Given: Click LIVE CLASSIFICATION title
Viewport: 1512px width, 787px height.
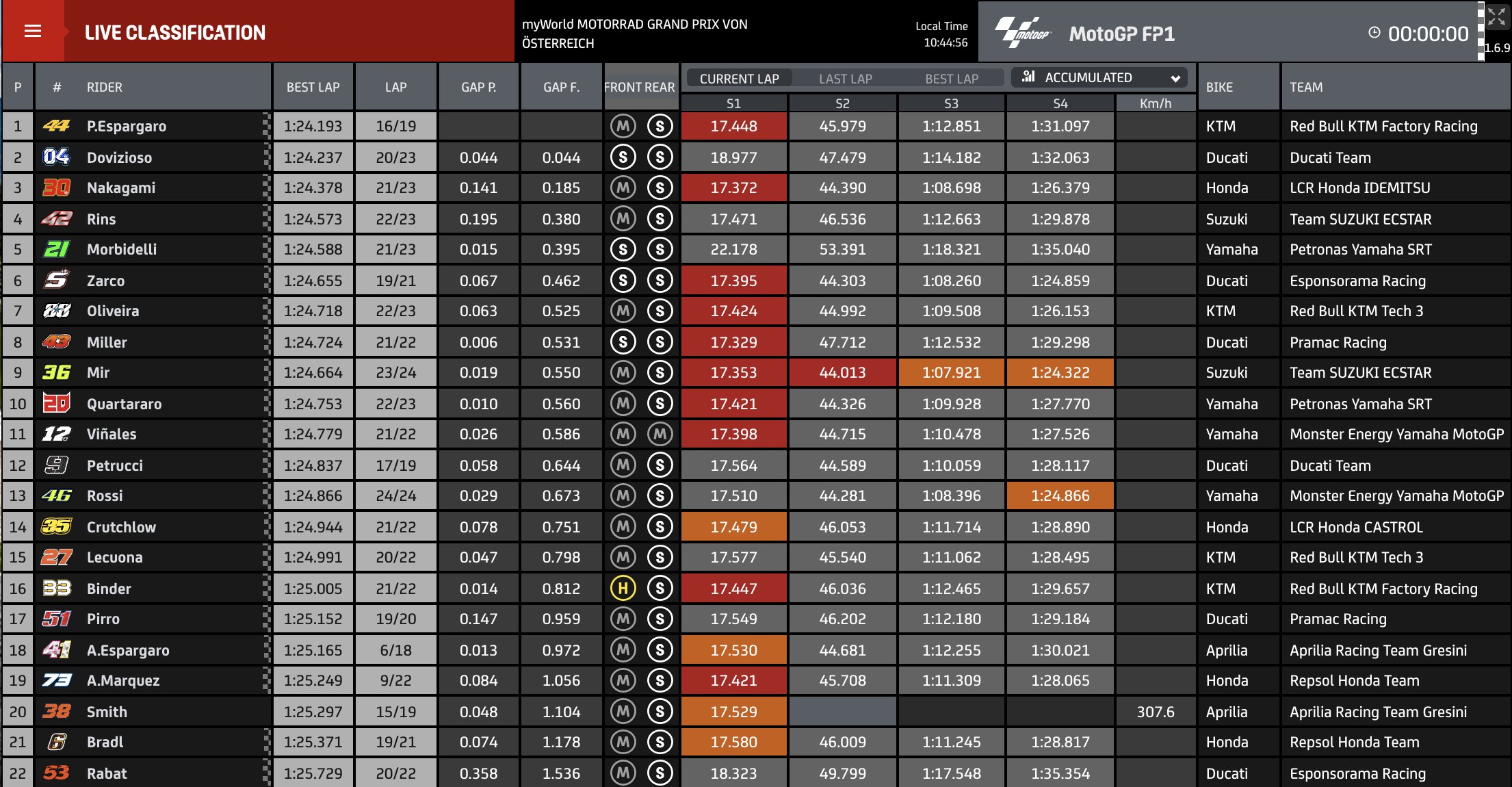Looking at the screenshot, I should pyautogui.click(x=175, y=32).
